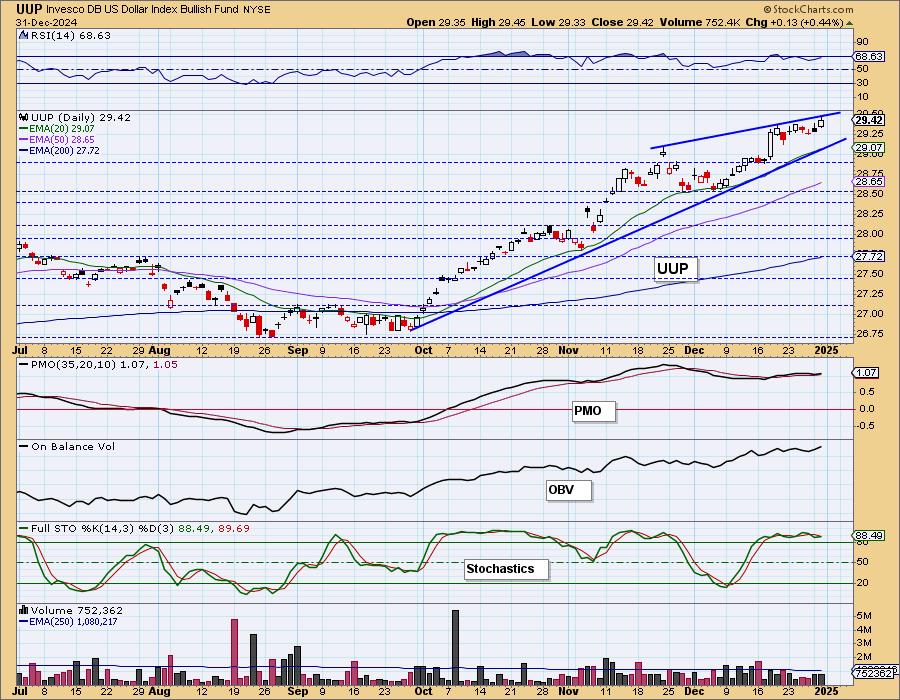Click the Close 29.42 value in header

pyautogui.click(x=622, y=22)
